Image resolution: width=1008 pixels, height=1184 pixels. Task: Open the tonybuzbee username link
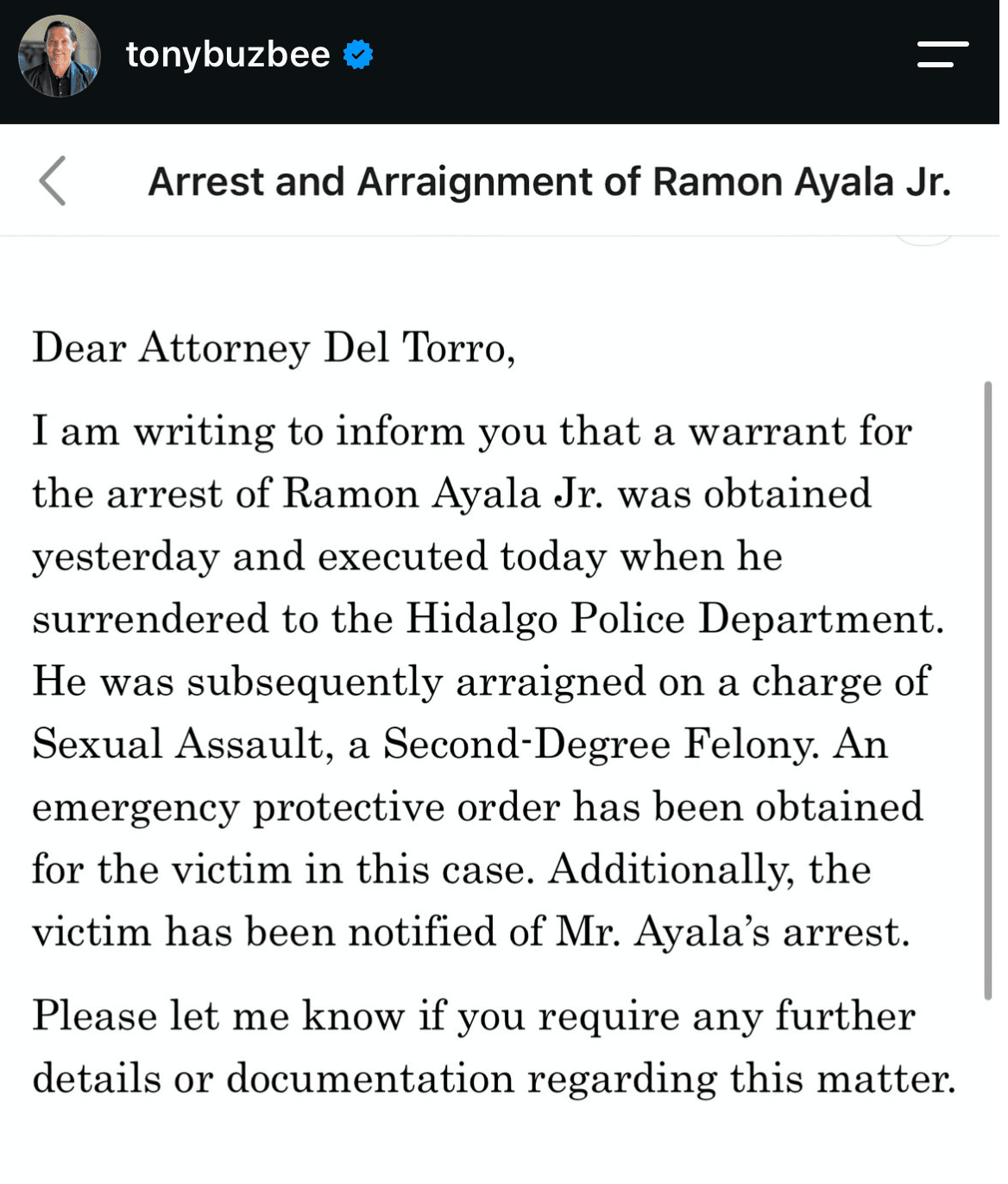228,54
